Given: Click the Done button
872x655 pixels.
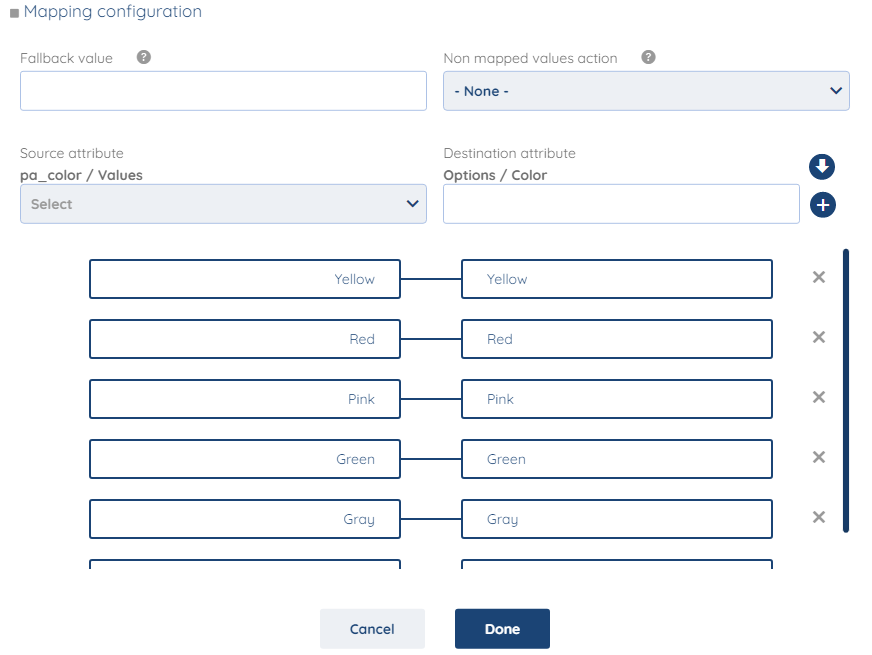Looking at the screenshot, I should pos(502,629).
